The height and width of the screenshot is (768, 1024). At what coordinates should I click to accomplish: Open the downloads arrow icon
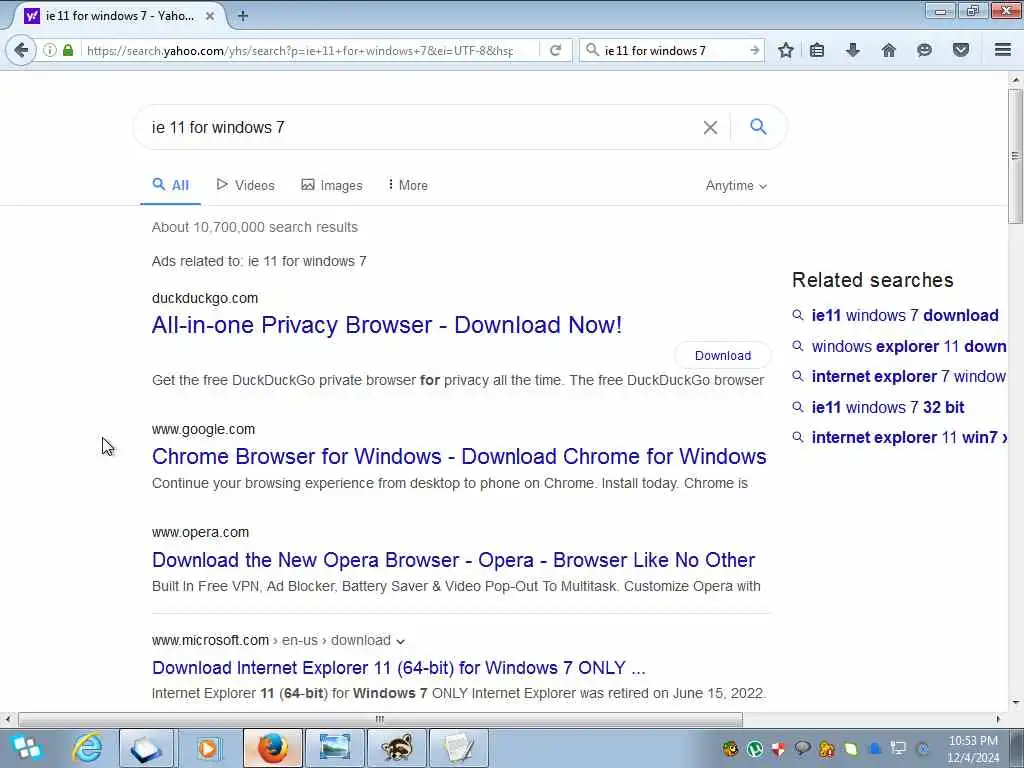852,50
